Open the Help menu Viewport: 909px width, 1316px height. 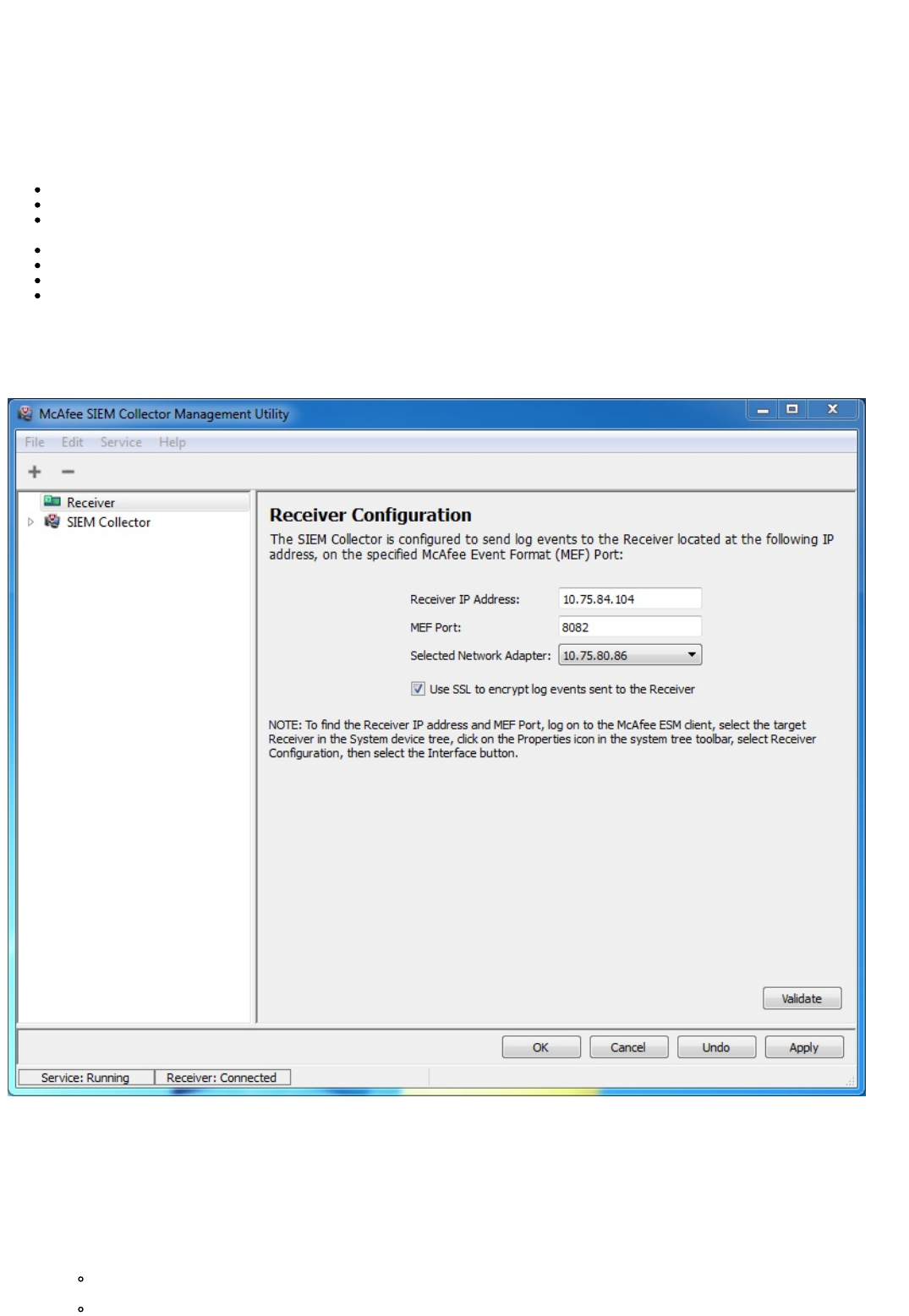[x=172, y=442]
